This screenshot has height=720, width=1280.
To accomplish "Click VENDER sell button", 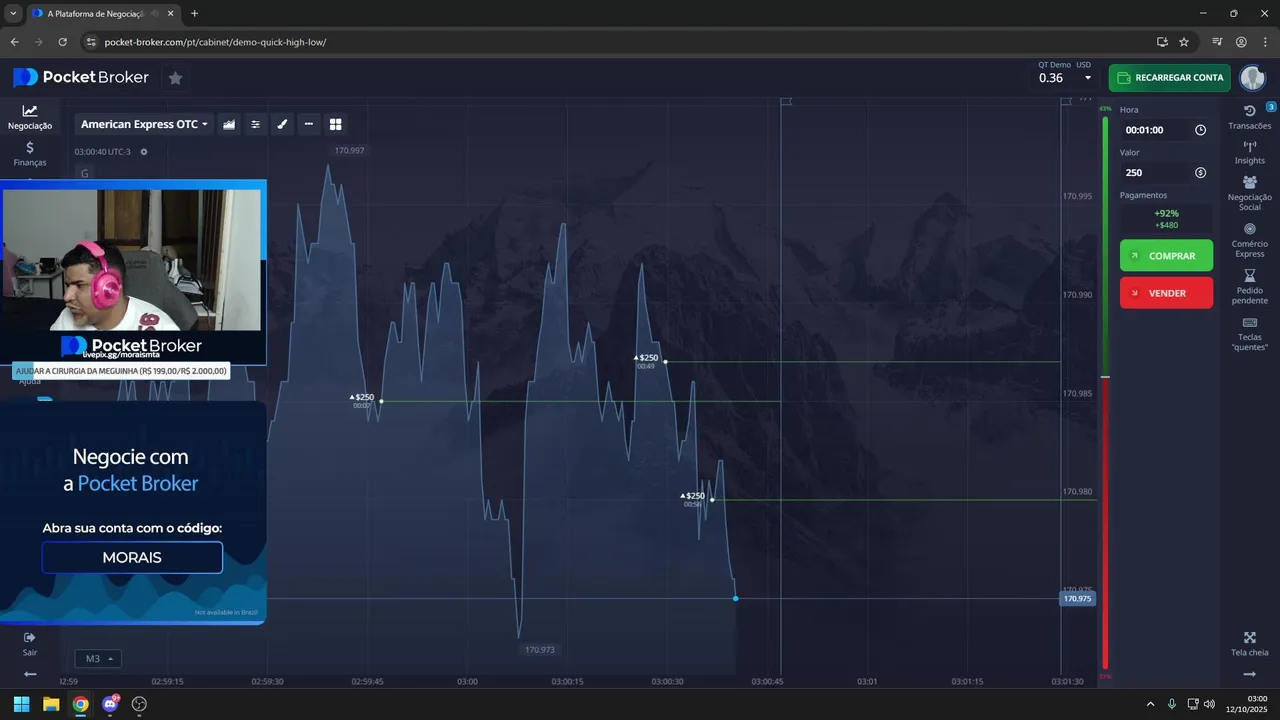I will pyautogui.click(x=1166, y=293).
